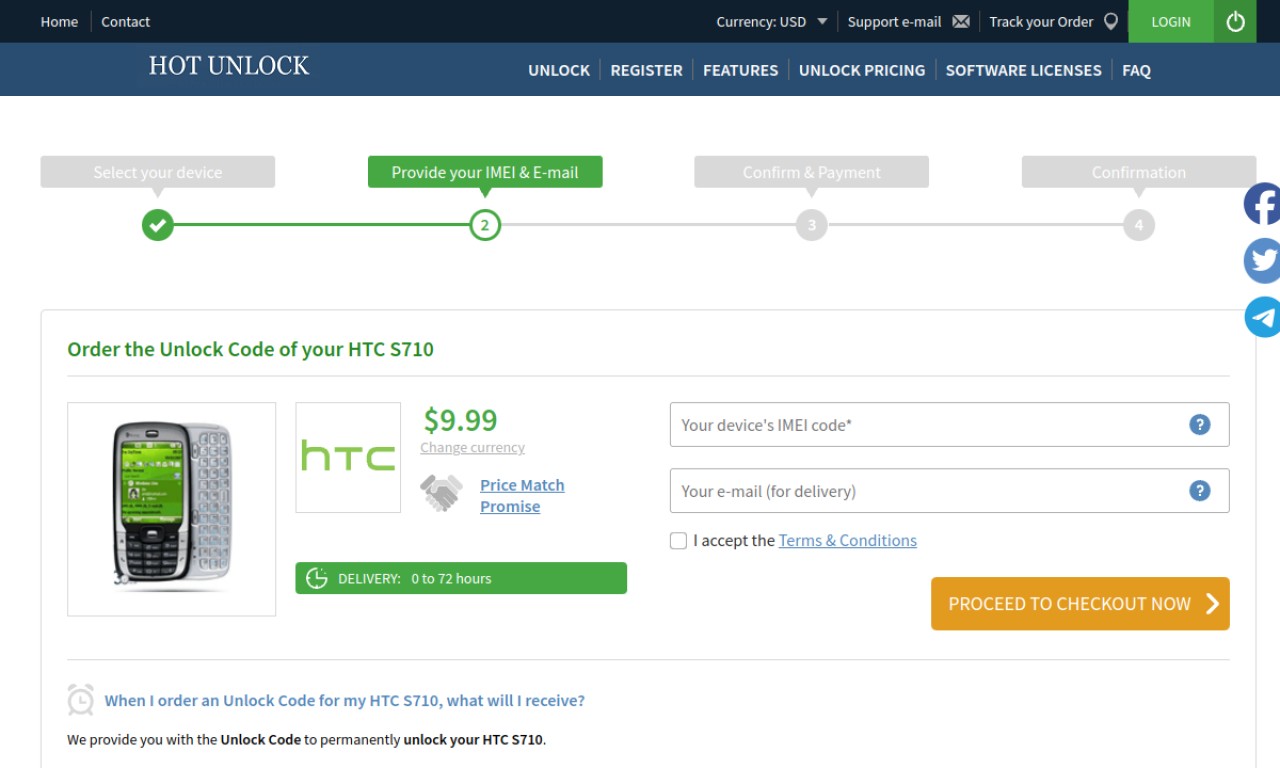Open the UNLOCK PRICING menu item
This screenshot has width=1280, height=768.
862,70
